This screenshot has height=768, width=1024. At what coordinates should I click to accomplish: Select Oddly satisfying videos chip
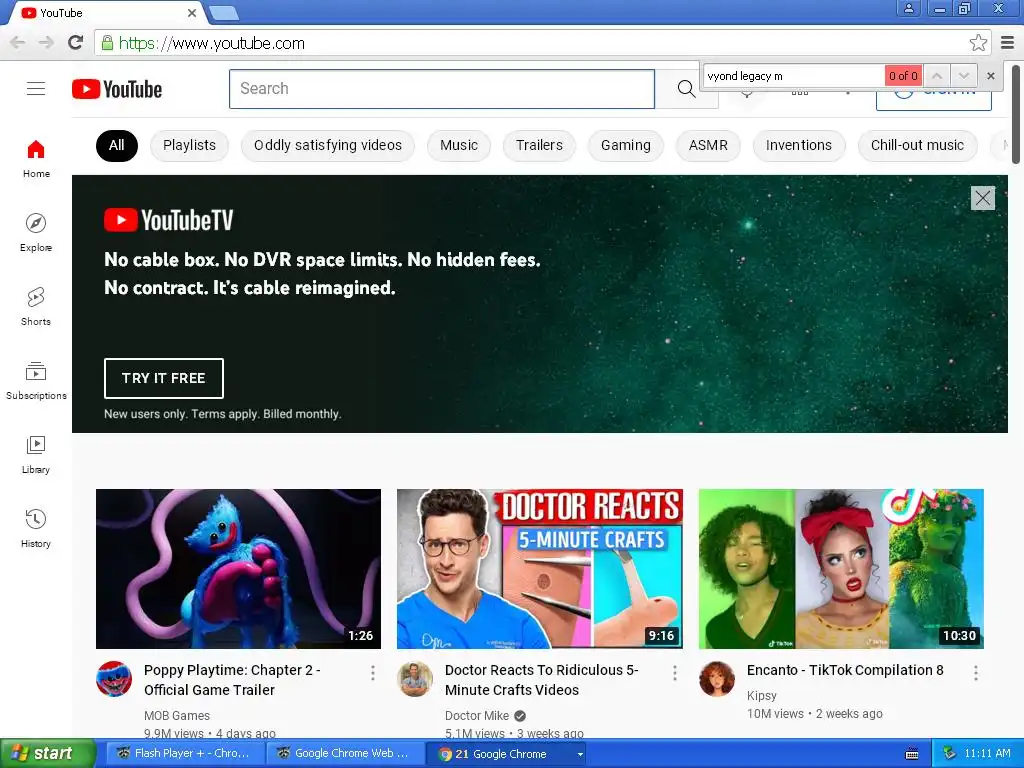(328, 145)
